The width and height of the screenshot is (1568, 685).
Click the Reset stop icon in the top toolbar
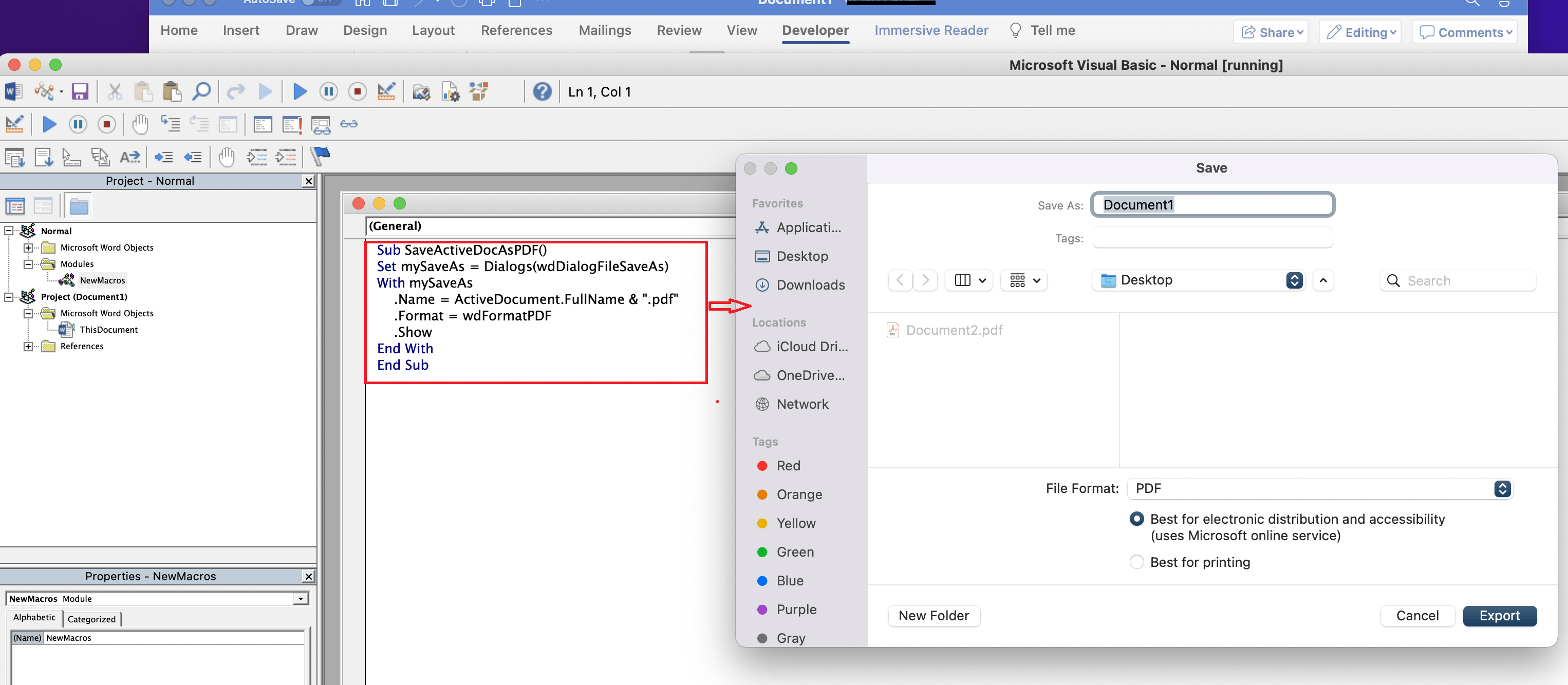point(357,92)
